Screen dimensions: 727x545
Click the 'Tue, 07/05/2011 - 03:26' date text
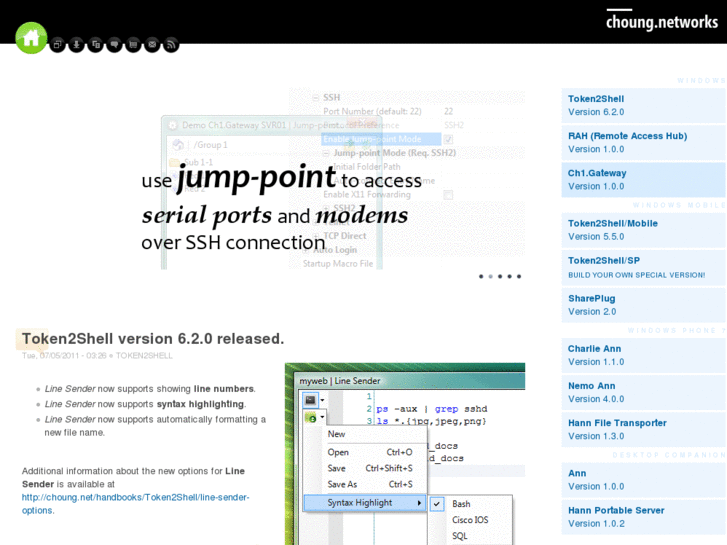click(64, 356)
